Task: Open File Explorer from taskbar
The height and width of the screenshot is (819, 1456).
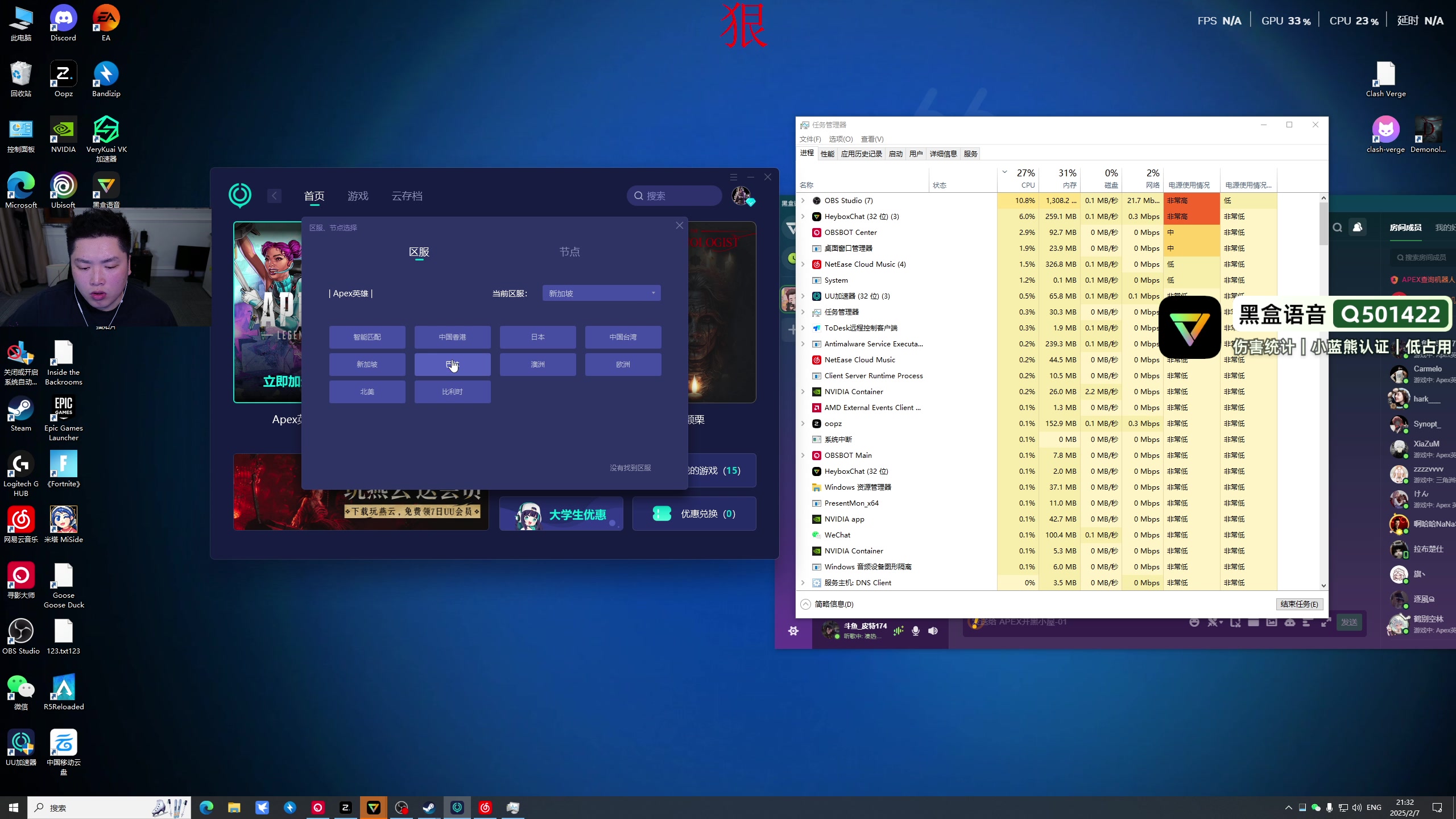Action: pyautogui.click(x=234, y=808)
